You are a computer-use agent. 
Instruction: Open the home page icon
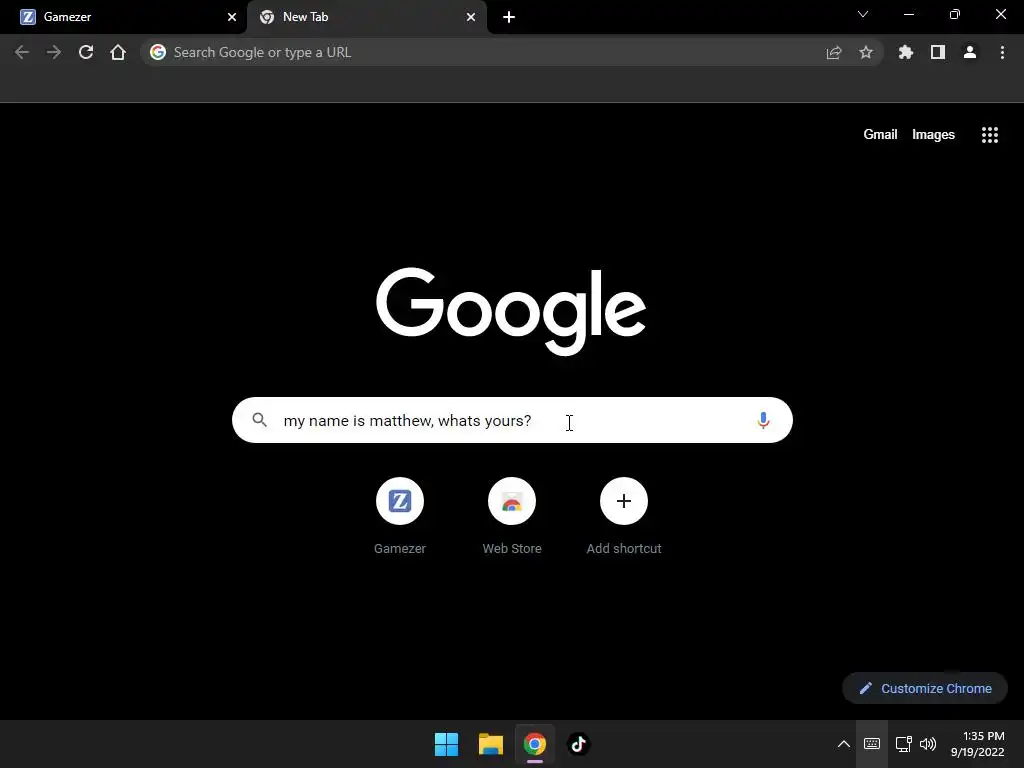[118, 52]
